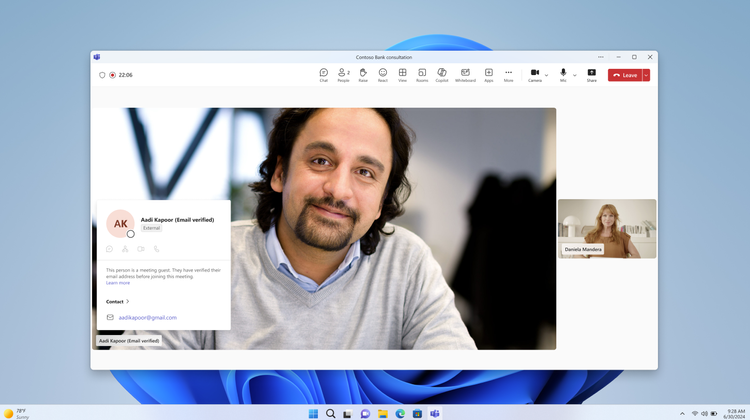Screen dimensions: 750x420
Task: Open the meeting Chat panel
Action: [324, 75]
